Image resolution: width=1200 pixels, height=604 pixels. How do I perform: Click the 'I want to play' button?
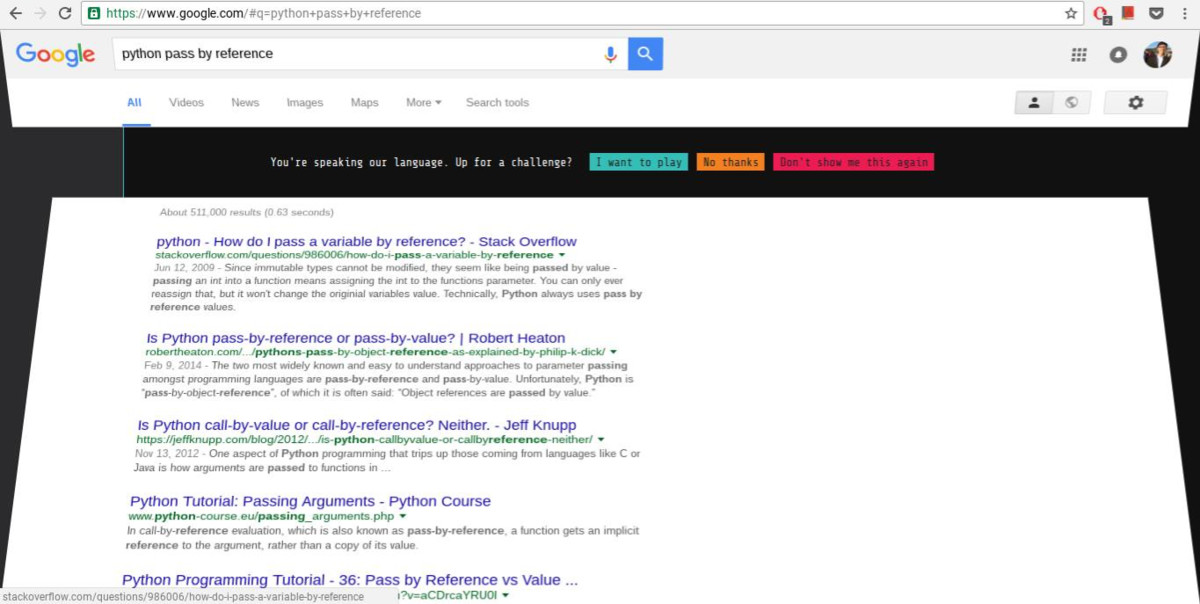pos(638,162)
